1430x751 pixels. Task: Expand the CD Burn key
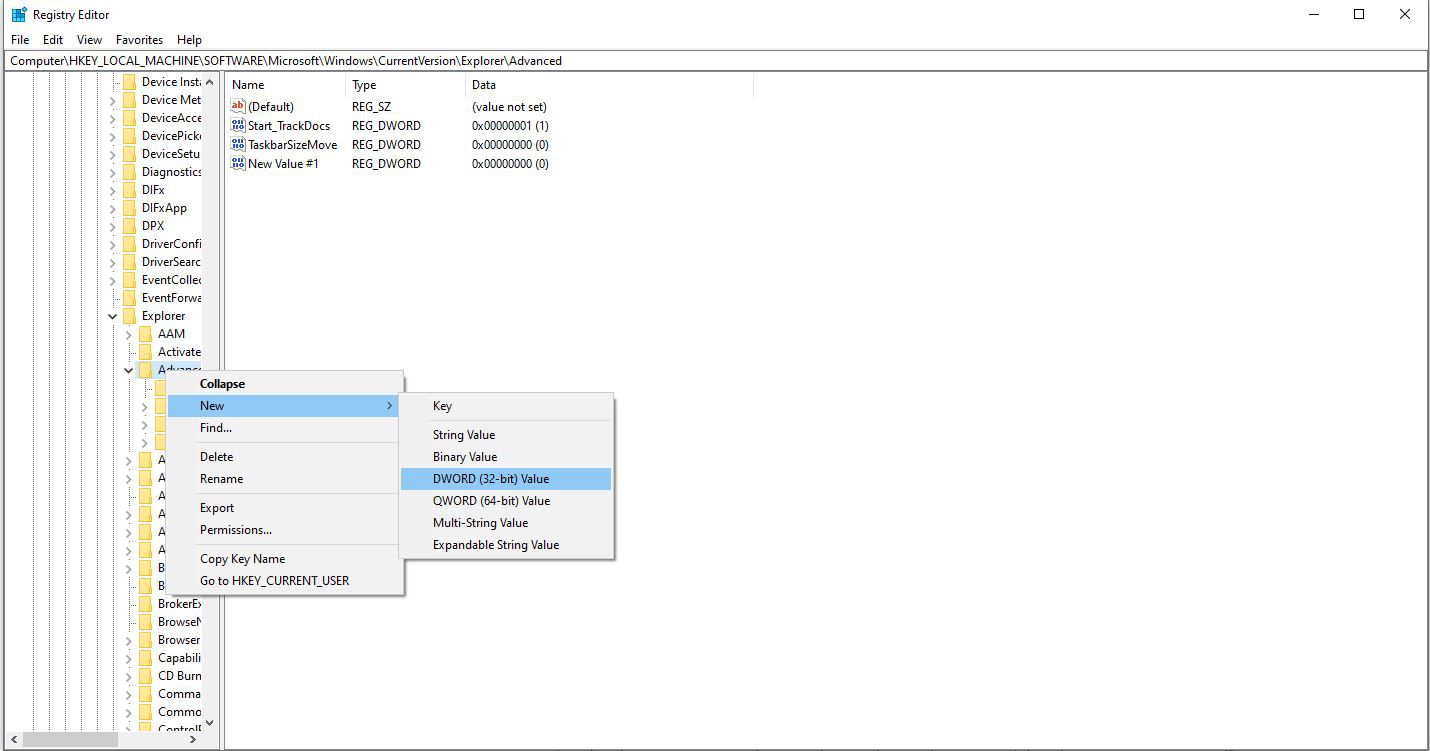click(128, 676)
